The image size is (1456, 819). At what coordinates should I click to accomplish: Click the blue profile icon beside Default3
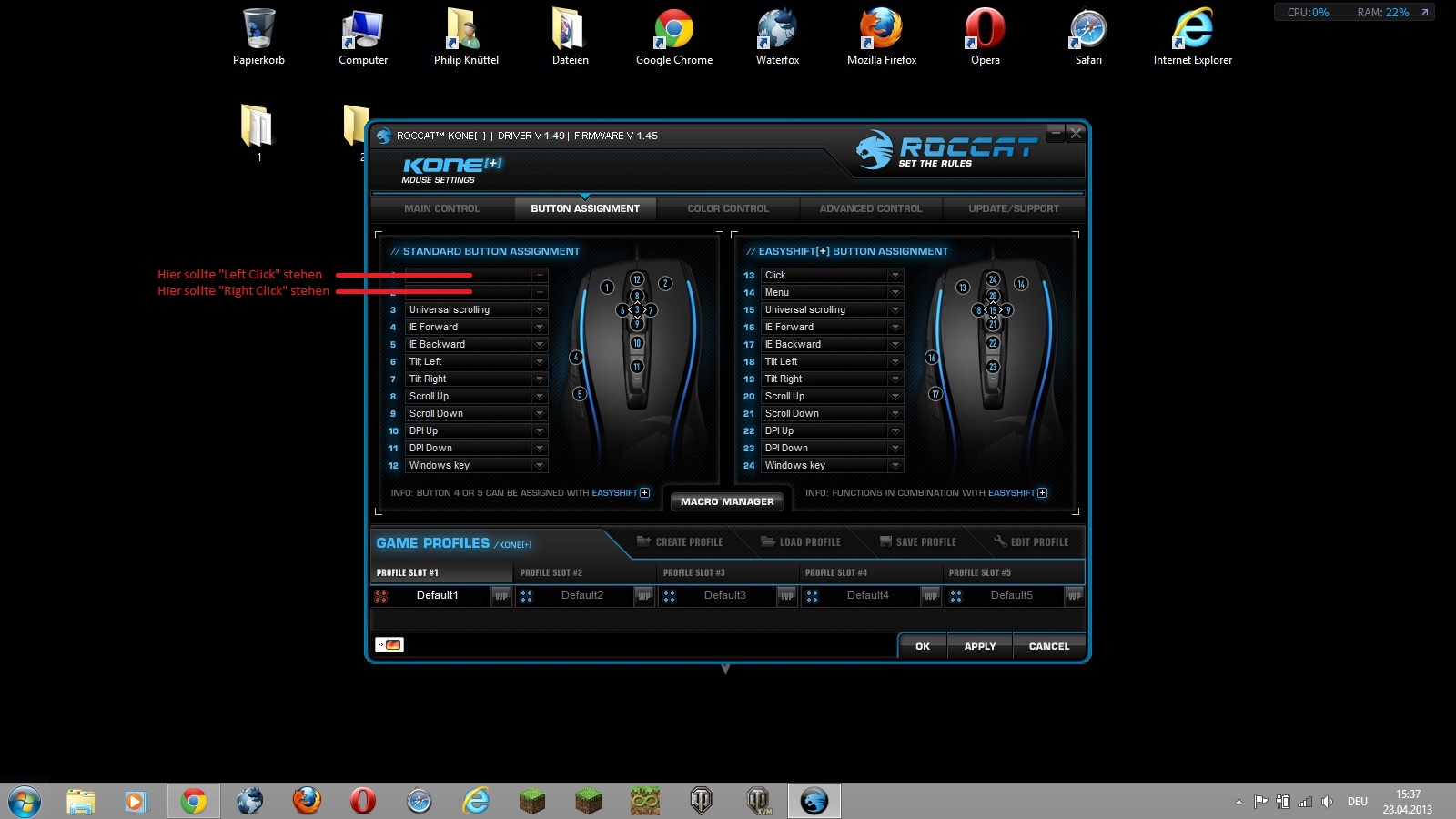pyautogui.click(x=669, y=596)
